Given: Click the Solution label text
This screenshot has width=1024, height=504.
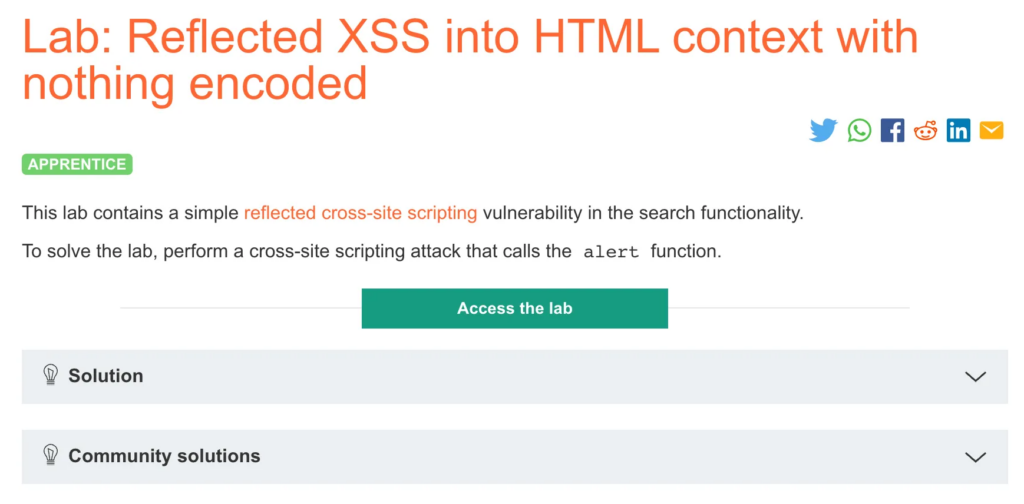Looking at the screenshot, I should click(x=106, y=376).
